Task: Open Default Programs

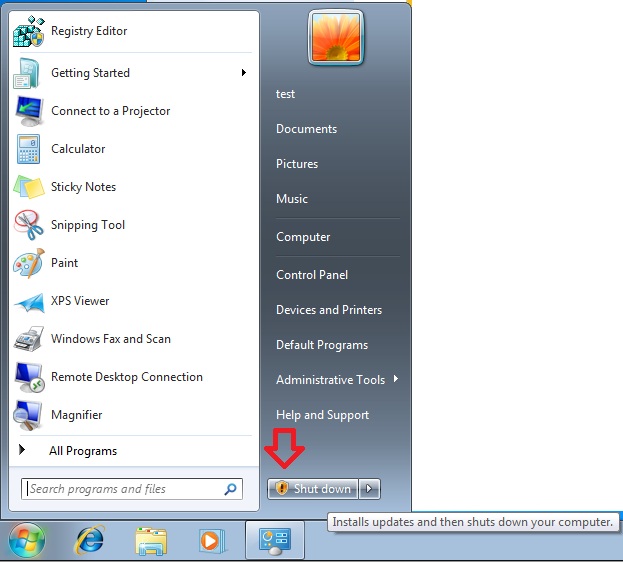Action: (322, 345)
